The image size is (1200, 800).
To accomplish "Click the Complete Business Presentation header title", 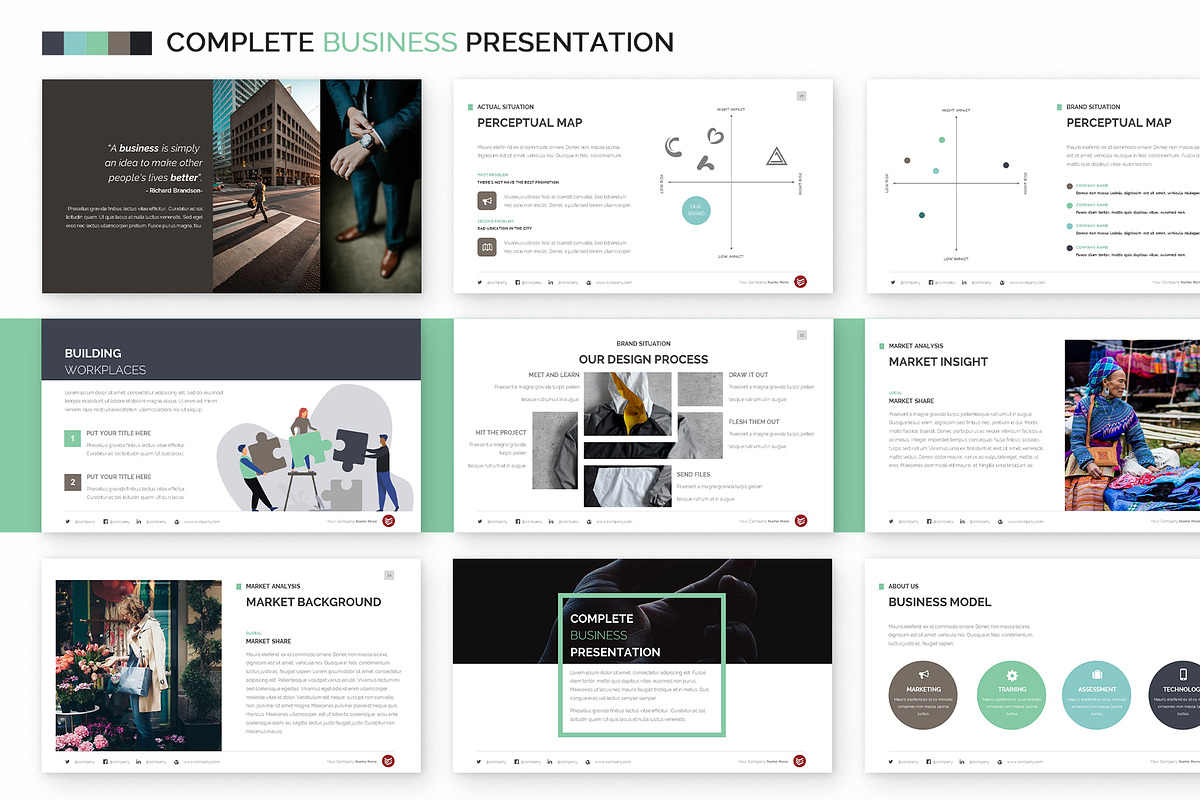I will (420, 43).
